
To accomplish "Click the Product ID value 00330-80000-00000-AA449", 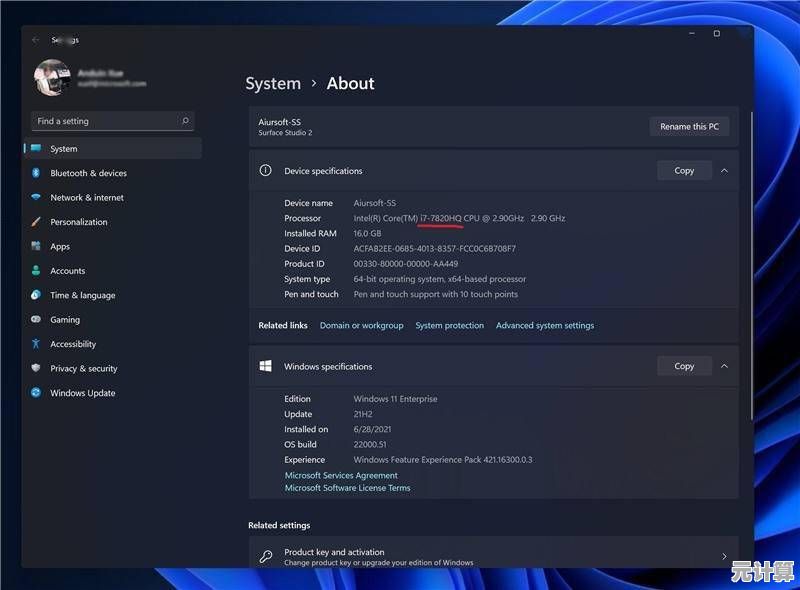I will click(x=406, y=264).
